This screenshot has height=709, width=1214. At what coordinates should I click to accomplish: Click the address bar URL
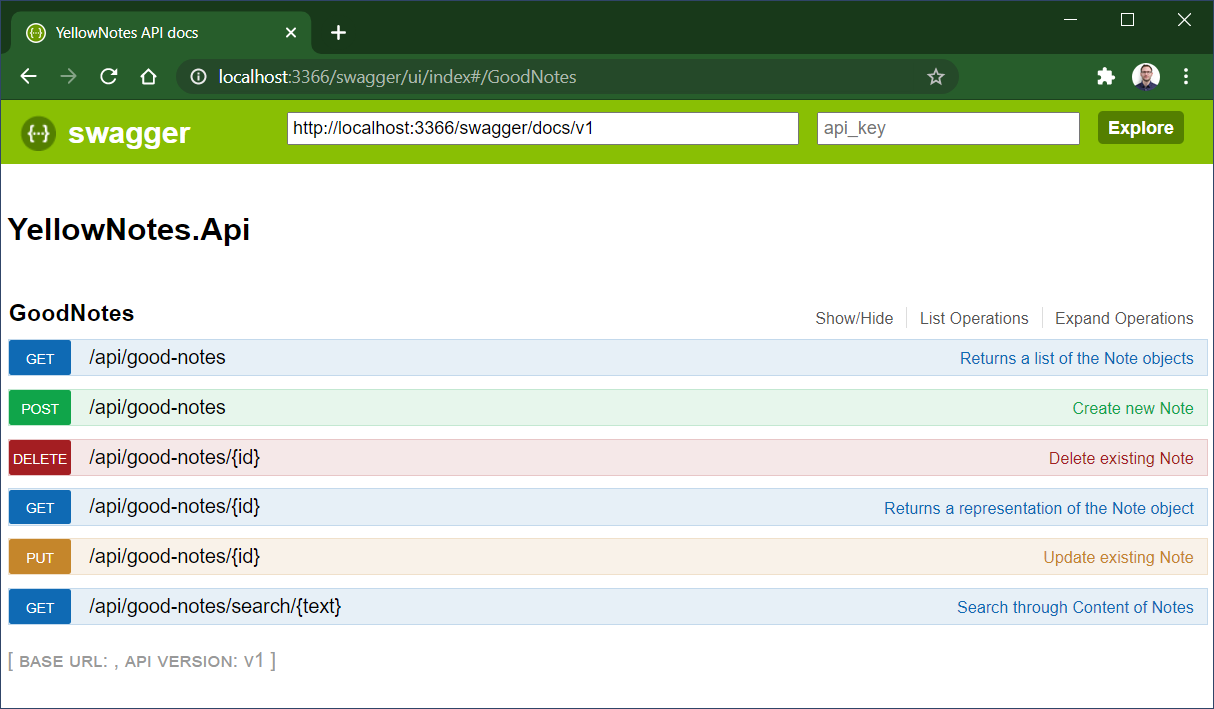coord(398,77)
